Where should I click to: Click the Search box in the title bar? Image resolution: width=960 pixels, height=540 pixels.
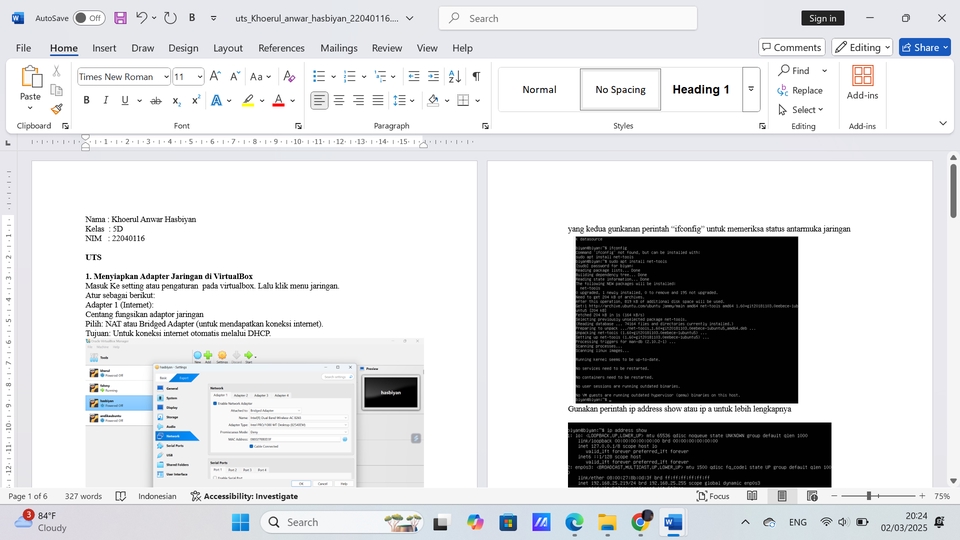[568, 18]
